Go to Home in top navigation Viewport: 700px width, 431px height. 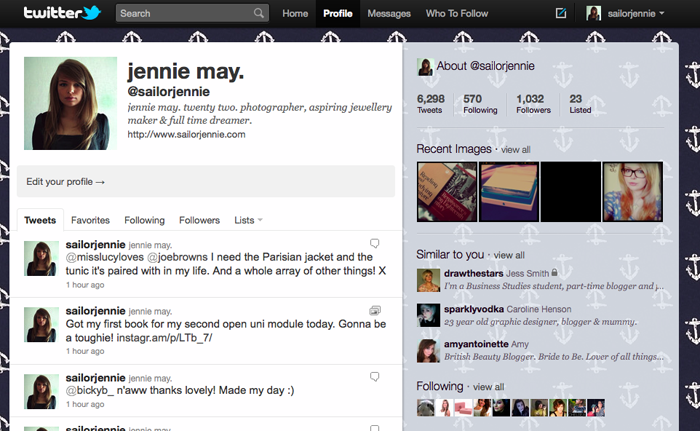[x=295, y=13]
